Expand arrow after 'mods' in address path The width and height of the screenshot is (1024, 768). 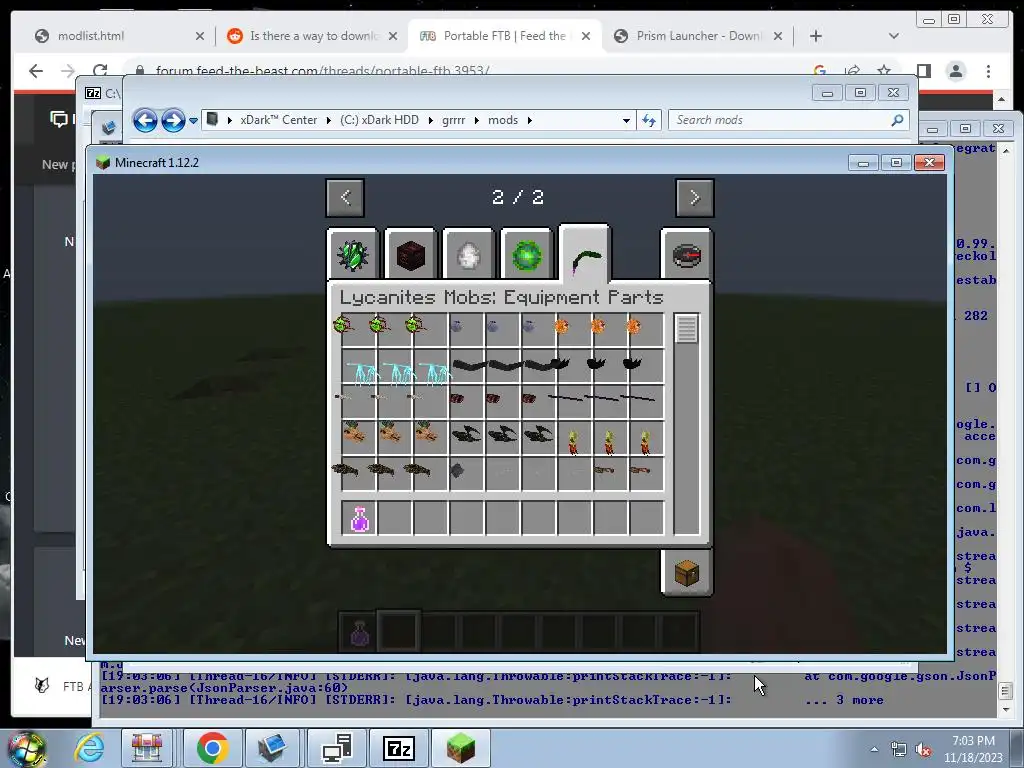530,120
